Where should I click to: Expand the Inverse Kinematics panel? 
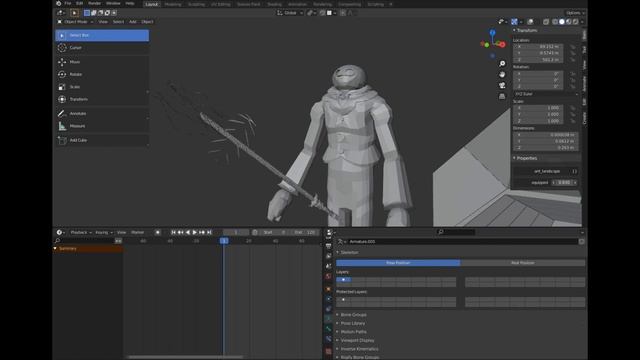click(359, 349)
